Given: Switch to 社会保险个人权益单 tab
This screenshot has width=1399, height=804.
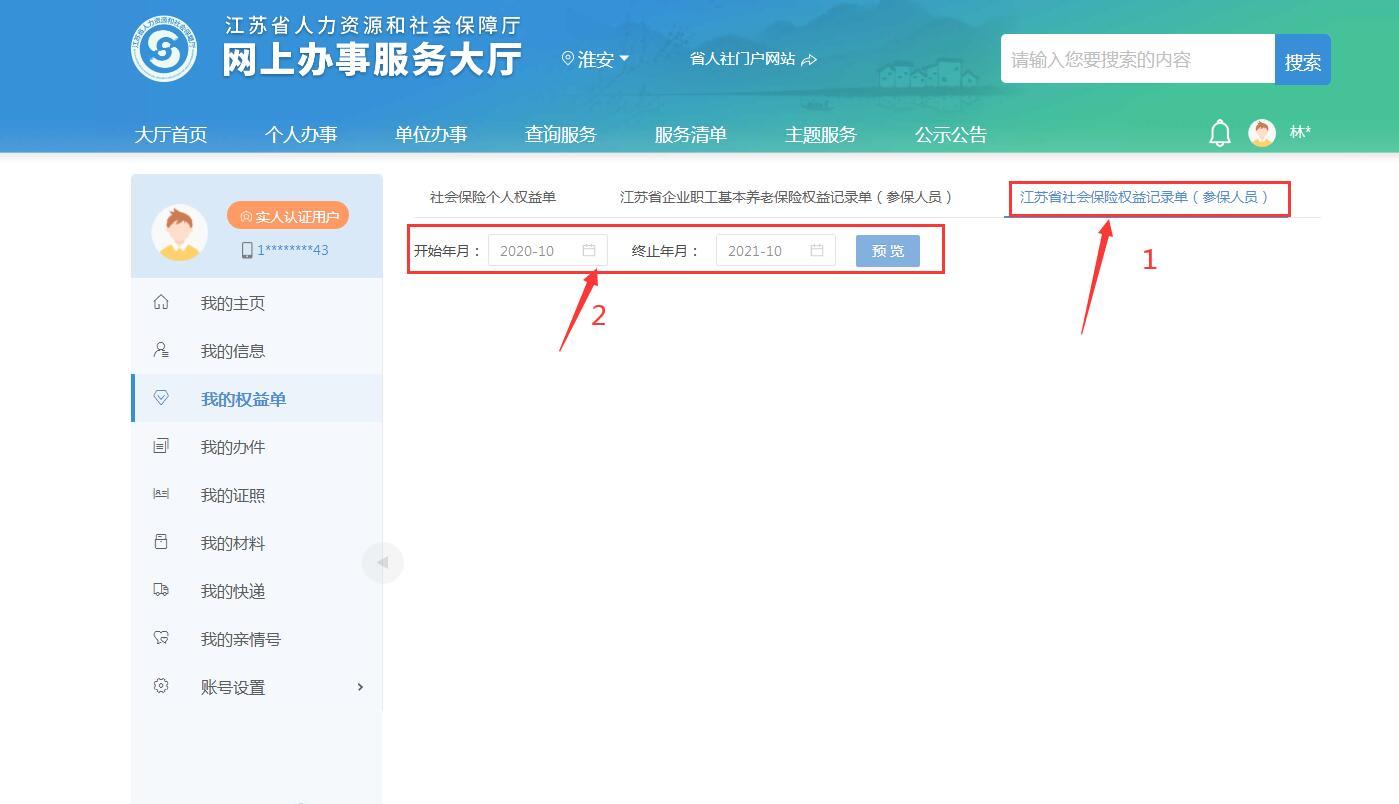Looking at the screenshot, I should [492, 197].
